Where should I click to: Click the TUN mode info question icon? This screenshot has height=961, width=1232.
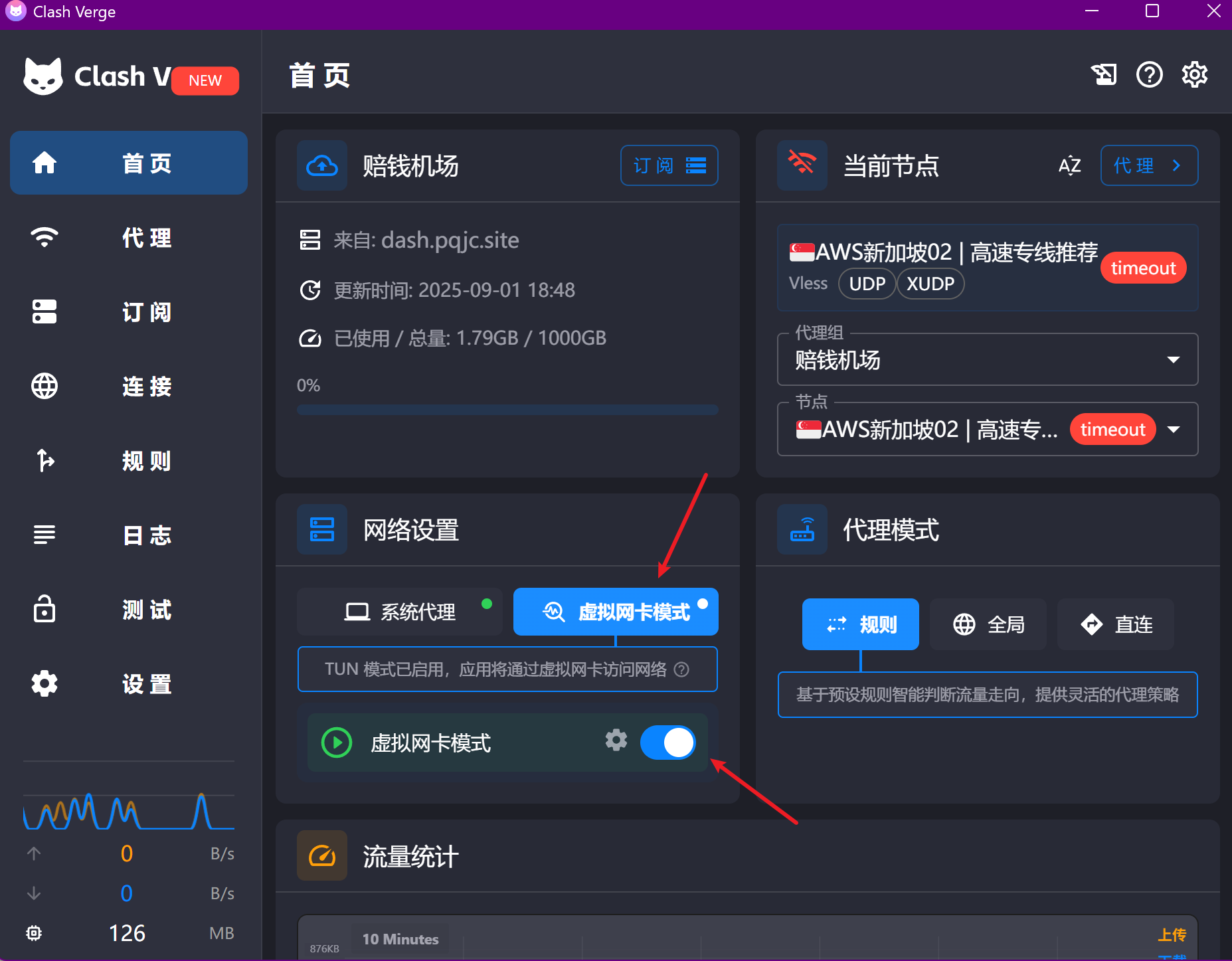click(681, 669)
